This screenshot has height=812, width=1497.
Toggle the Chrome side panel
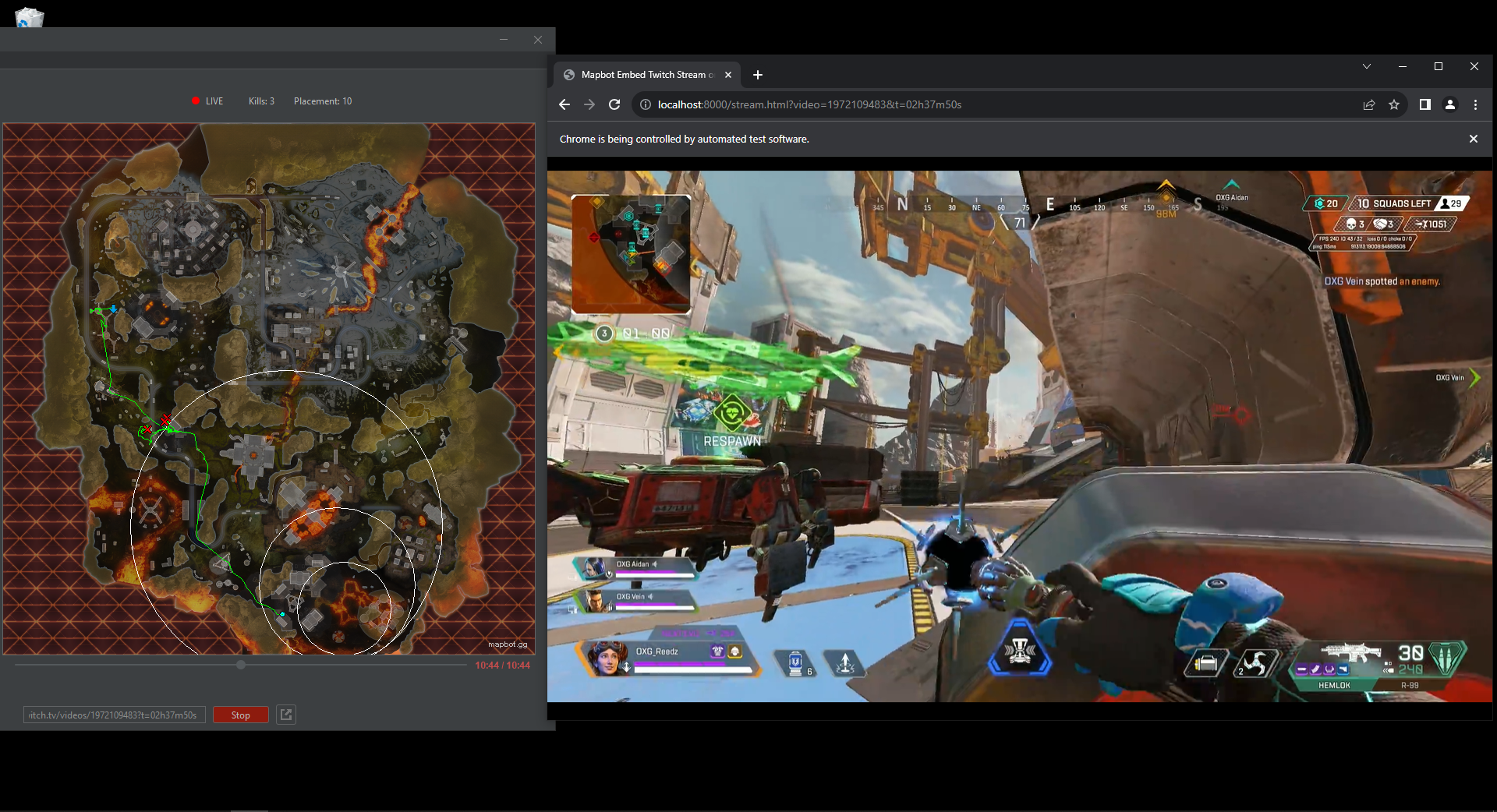tap(1424, 104)
